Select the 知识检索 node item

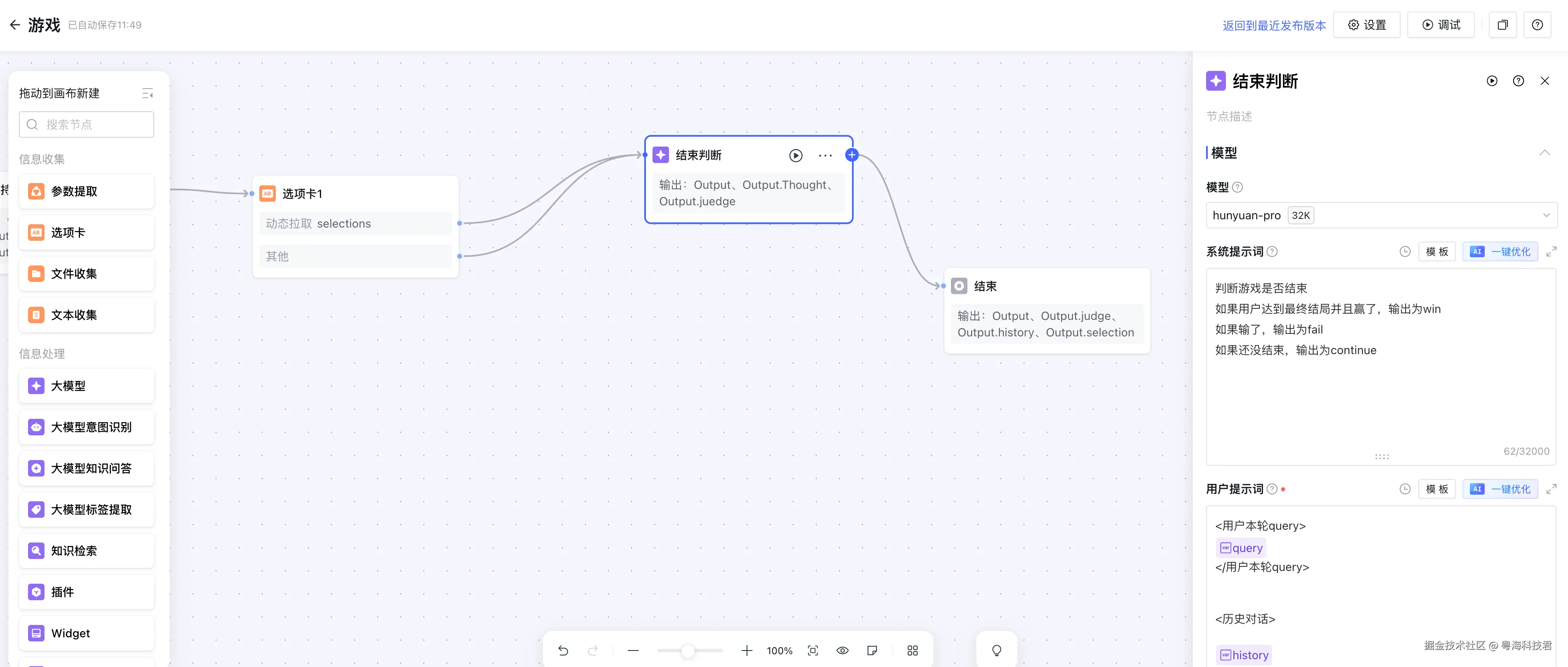pos(87,551)
